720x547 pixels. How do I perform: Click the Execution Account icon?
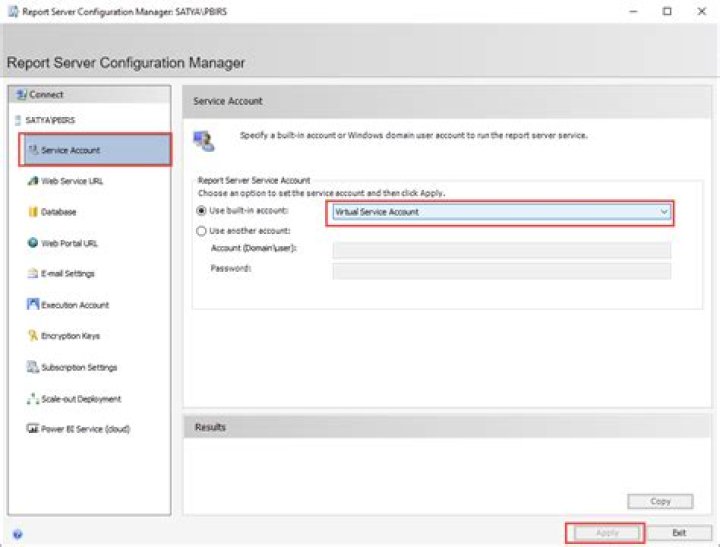point(33,304)
